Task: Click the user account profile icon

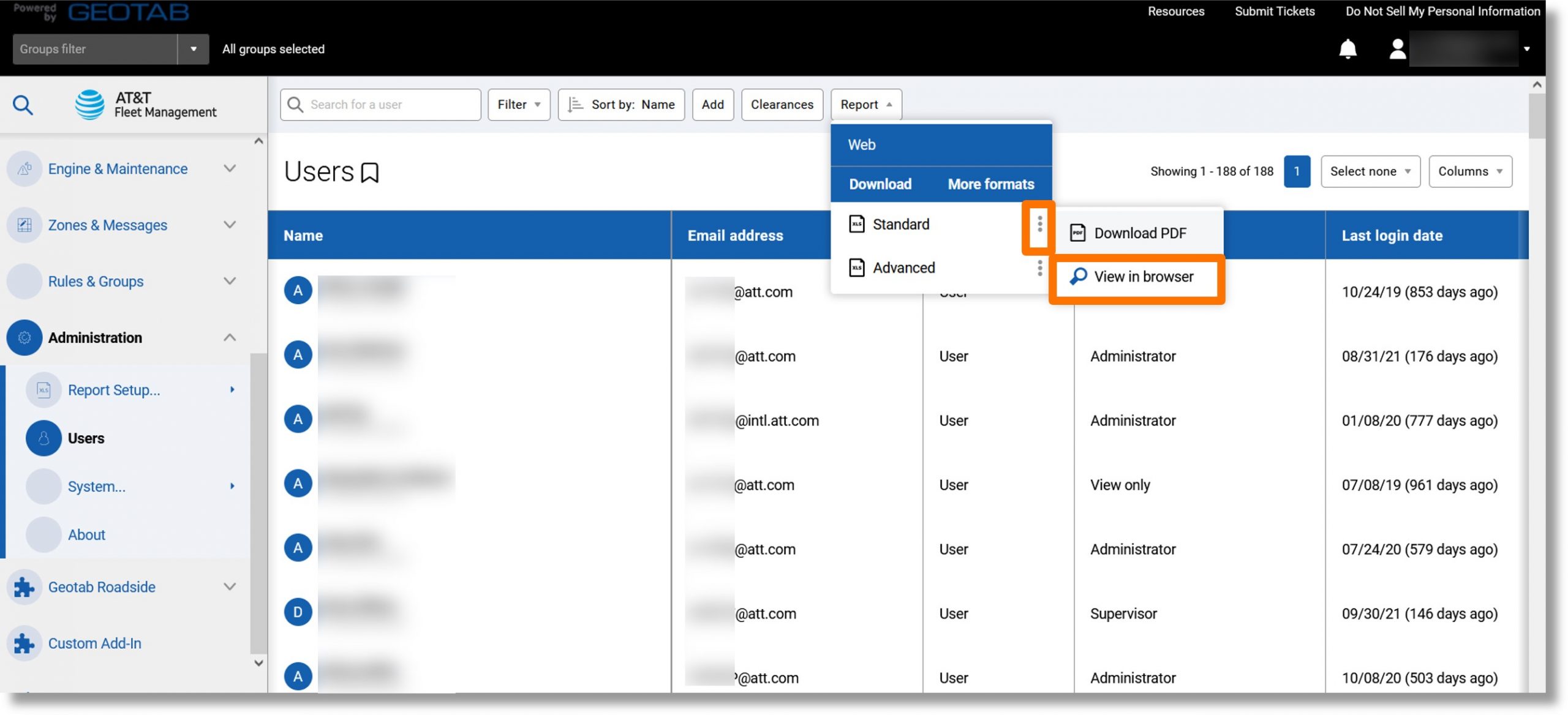Action: click(1396, 49)
